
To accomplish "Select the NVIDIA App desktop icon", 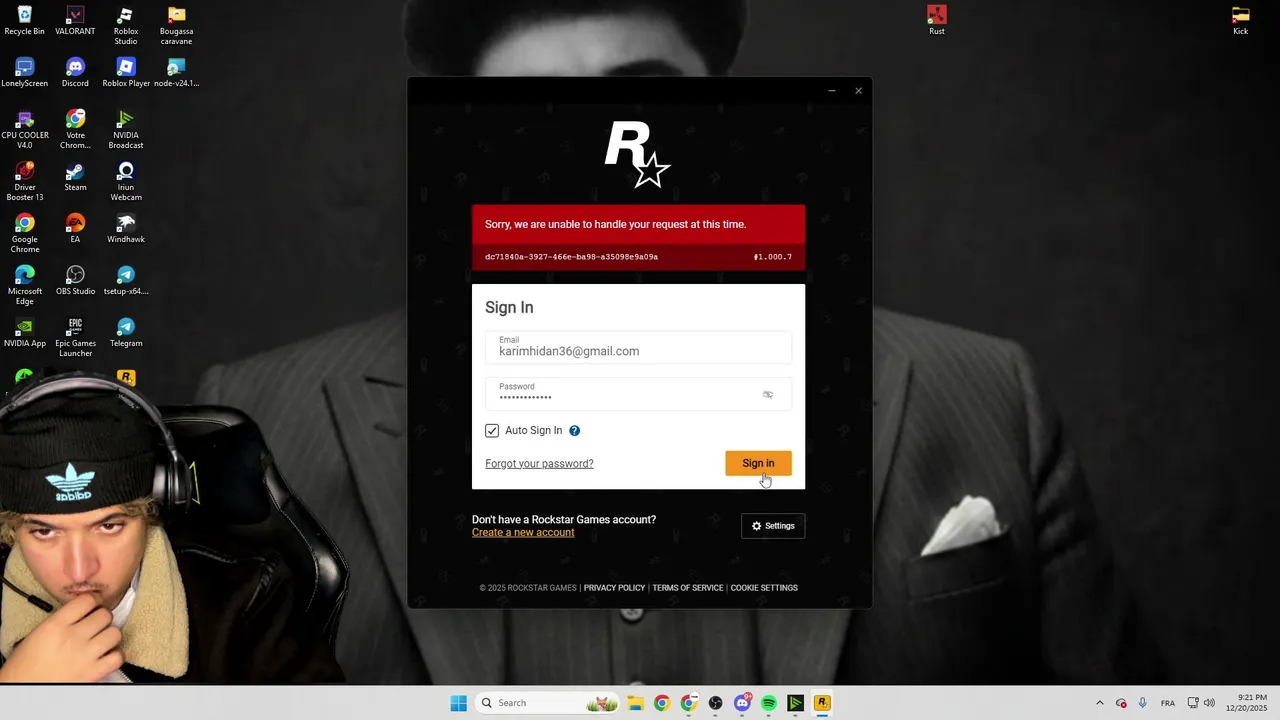I will click(25, 333).
